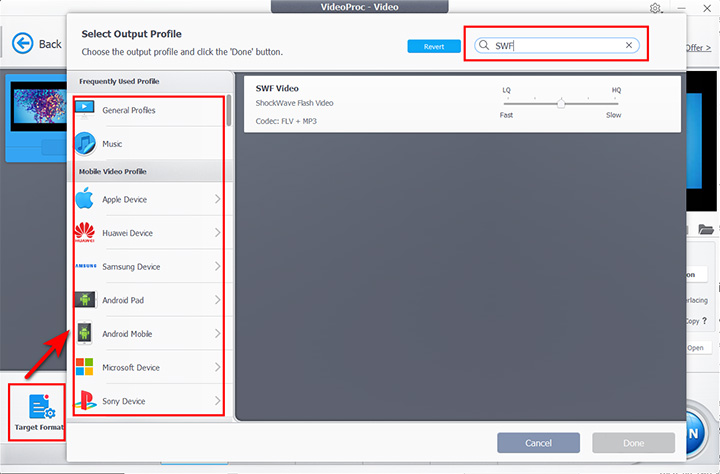Expand the Samsung Device chevron
Image resolution: width=720 pixels, height=474 pixels.
[x=218, y=266]
